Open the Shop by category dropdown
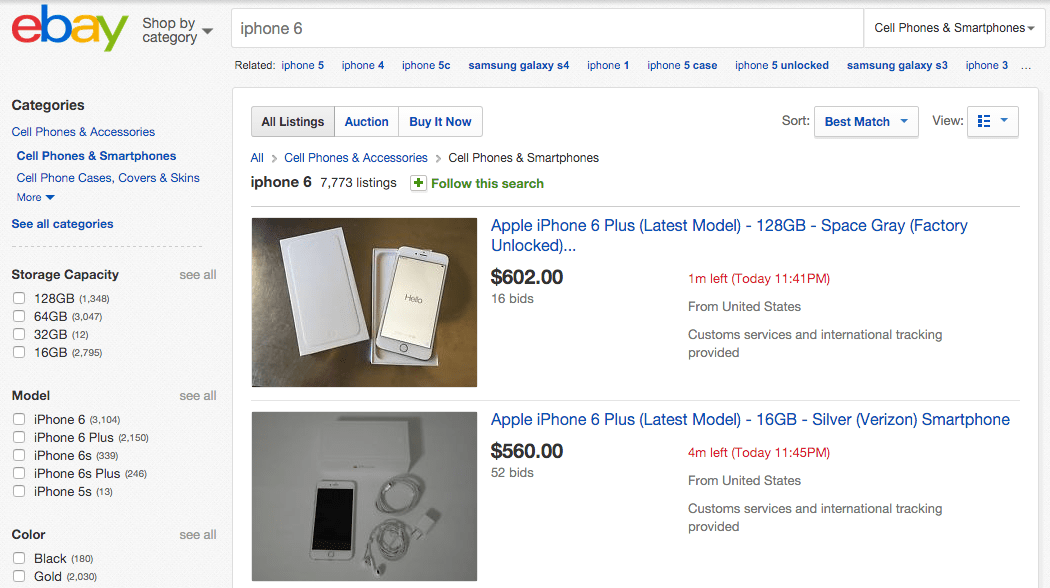 (x=176, y=28)
